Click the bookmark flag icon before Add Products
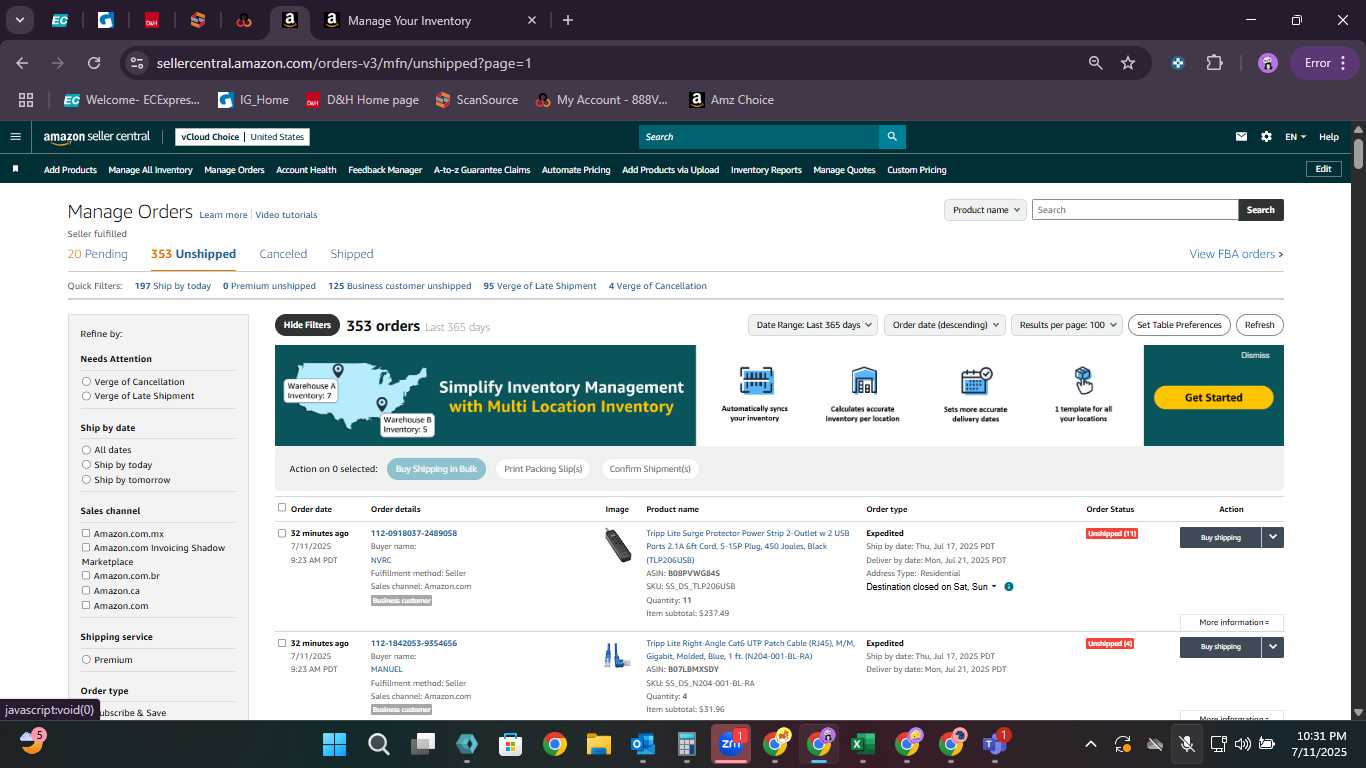 pyautogui.click(x=15, y=169)
